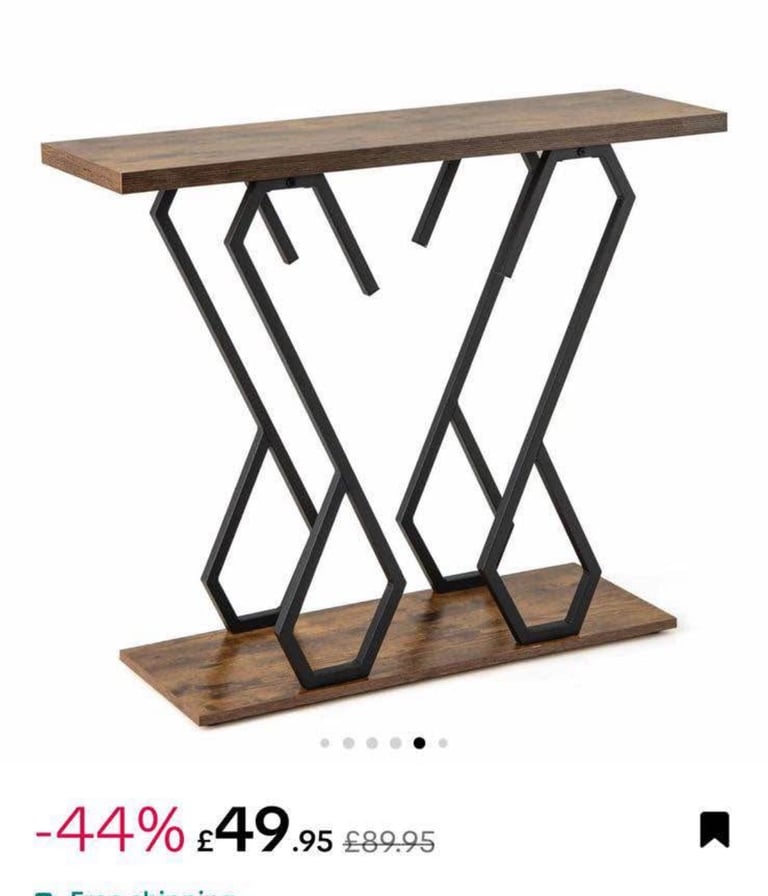Select the first small carousel dot
This screenshot has height=896, width=768.
[x=325, y=743]
